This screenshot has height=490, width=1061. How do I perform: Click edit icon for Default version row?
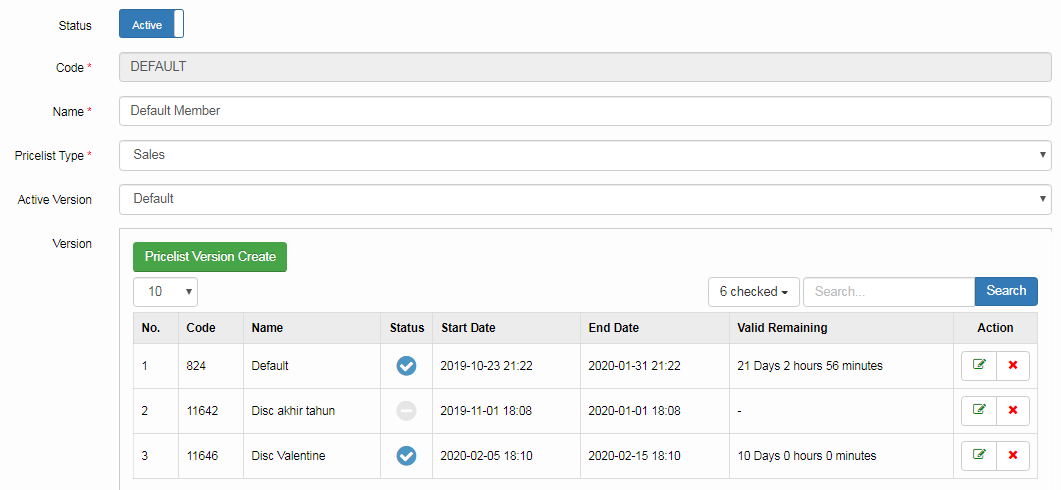[x=979, y=366]
